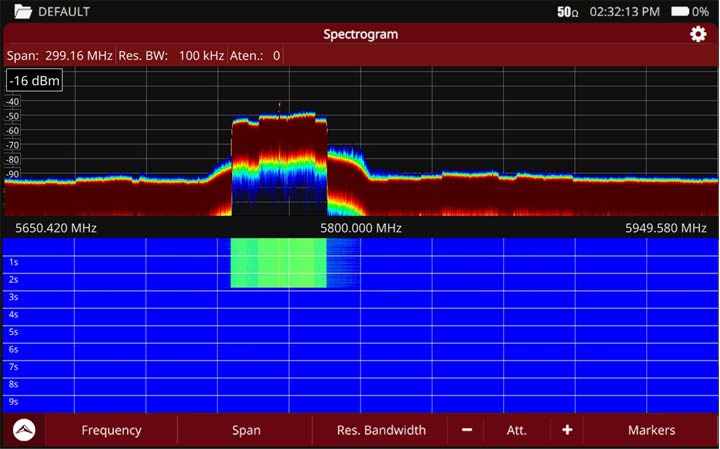
Task: Select the -16 dBm reference level box
Action: [x=34, y=80]
